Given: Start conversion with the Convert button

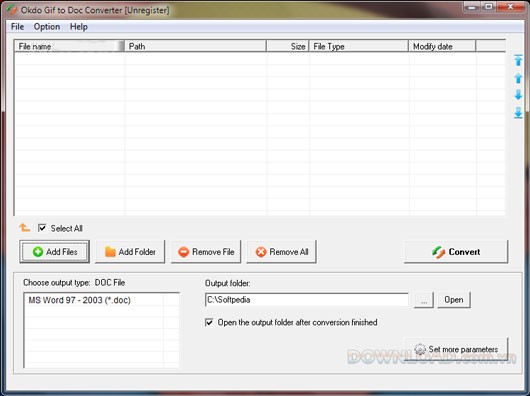Looking at the screenshot, I should [456, 252].
